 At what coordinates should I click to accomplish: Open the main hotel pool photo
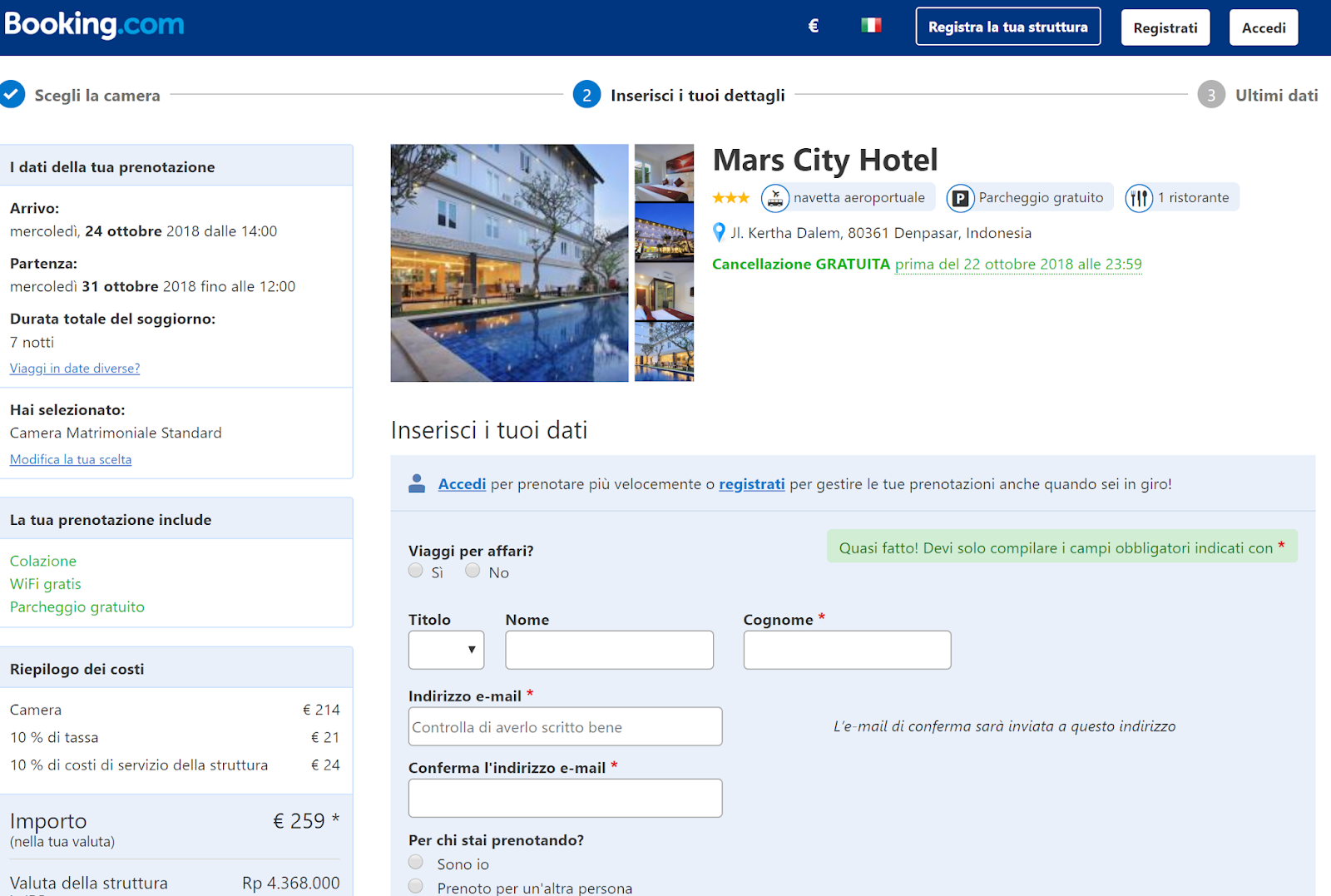(510, 263)
